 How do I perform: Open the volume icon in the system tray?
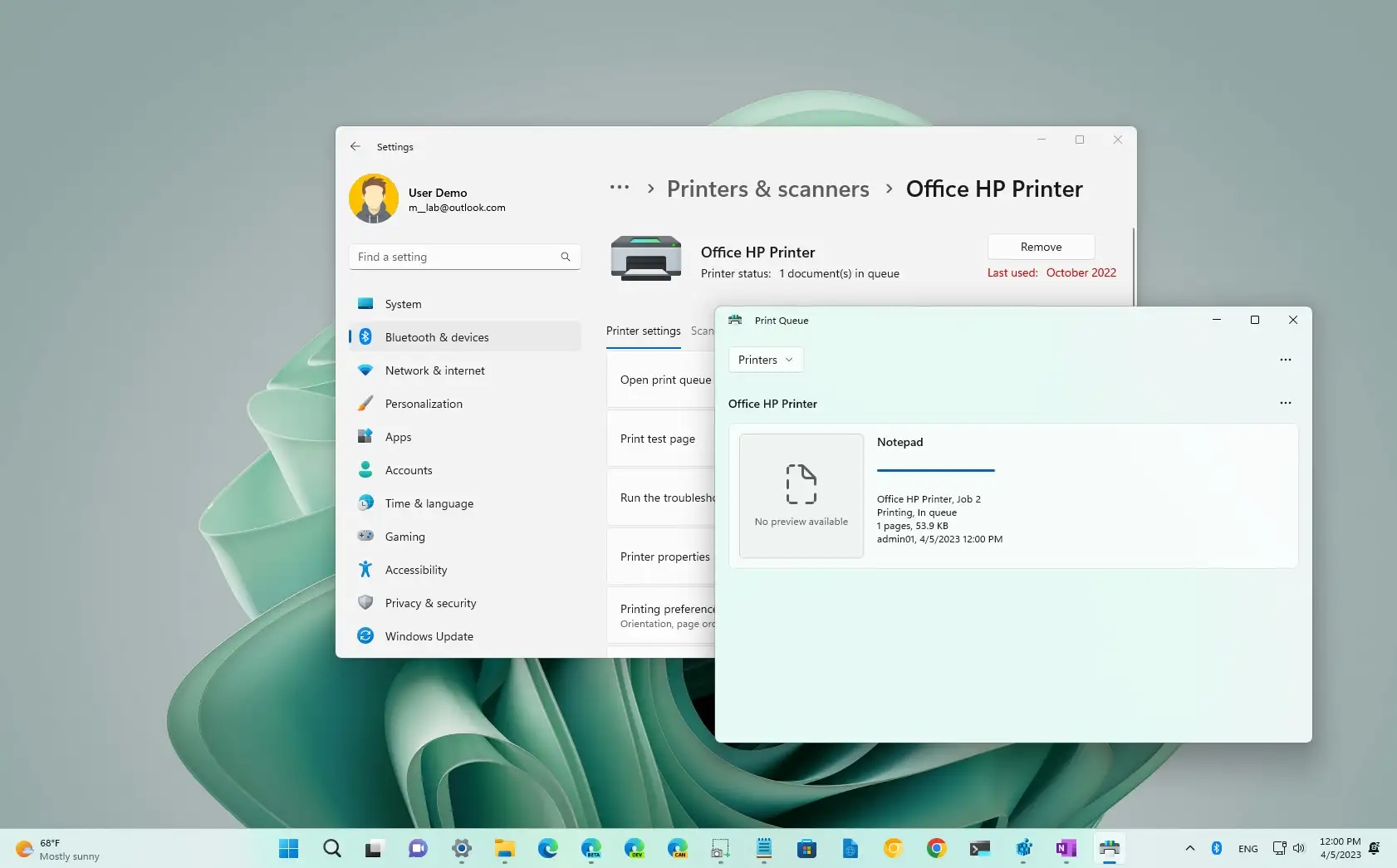[x=1298, y=848]
